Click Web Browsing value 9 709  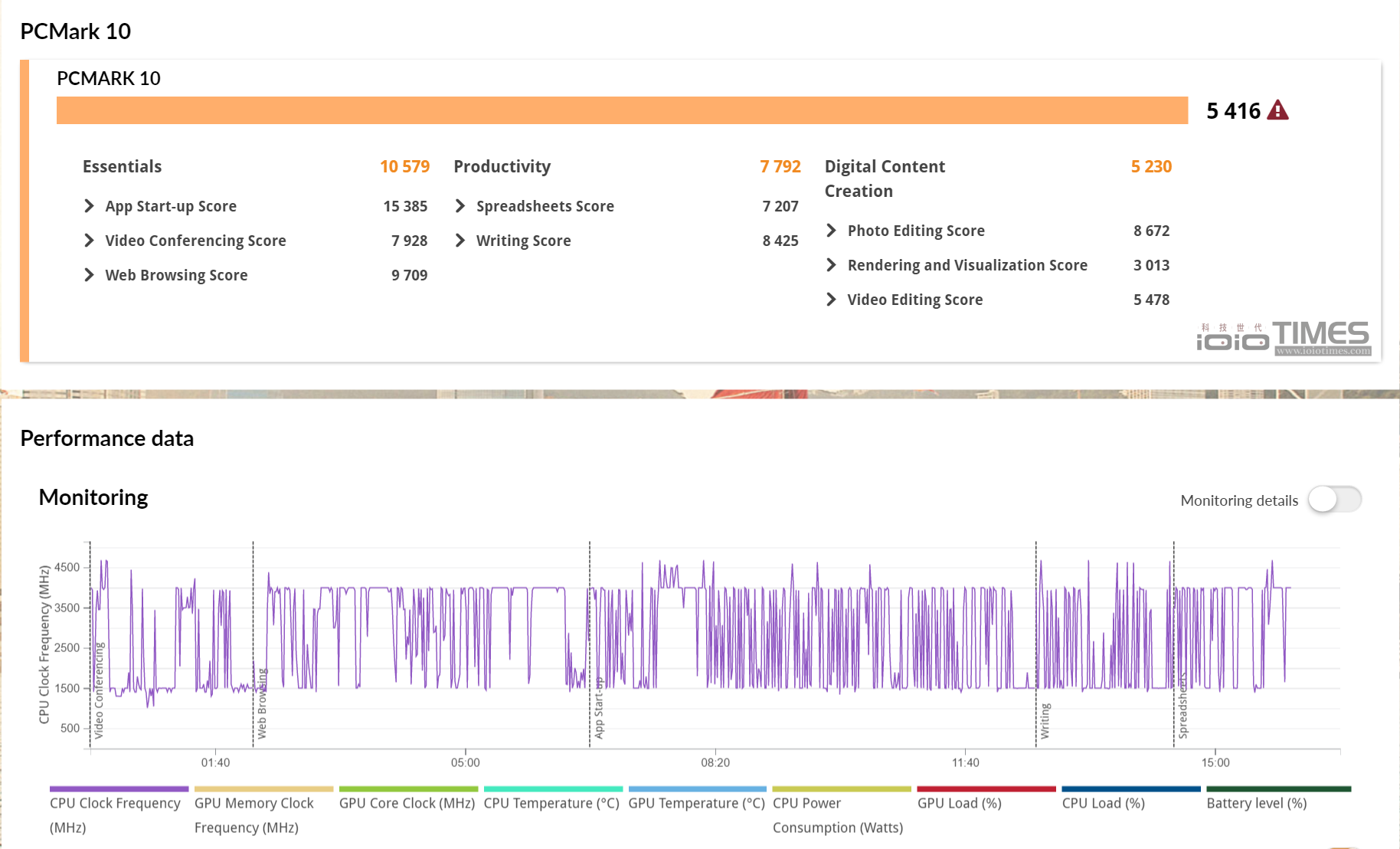click(x=409, y=275)
